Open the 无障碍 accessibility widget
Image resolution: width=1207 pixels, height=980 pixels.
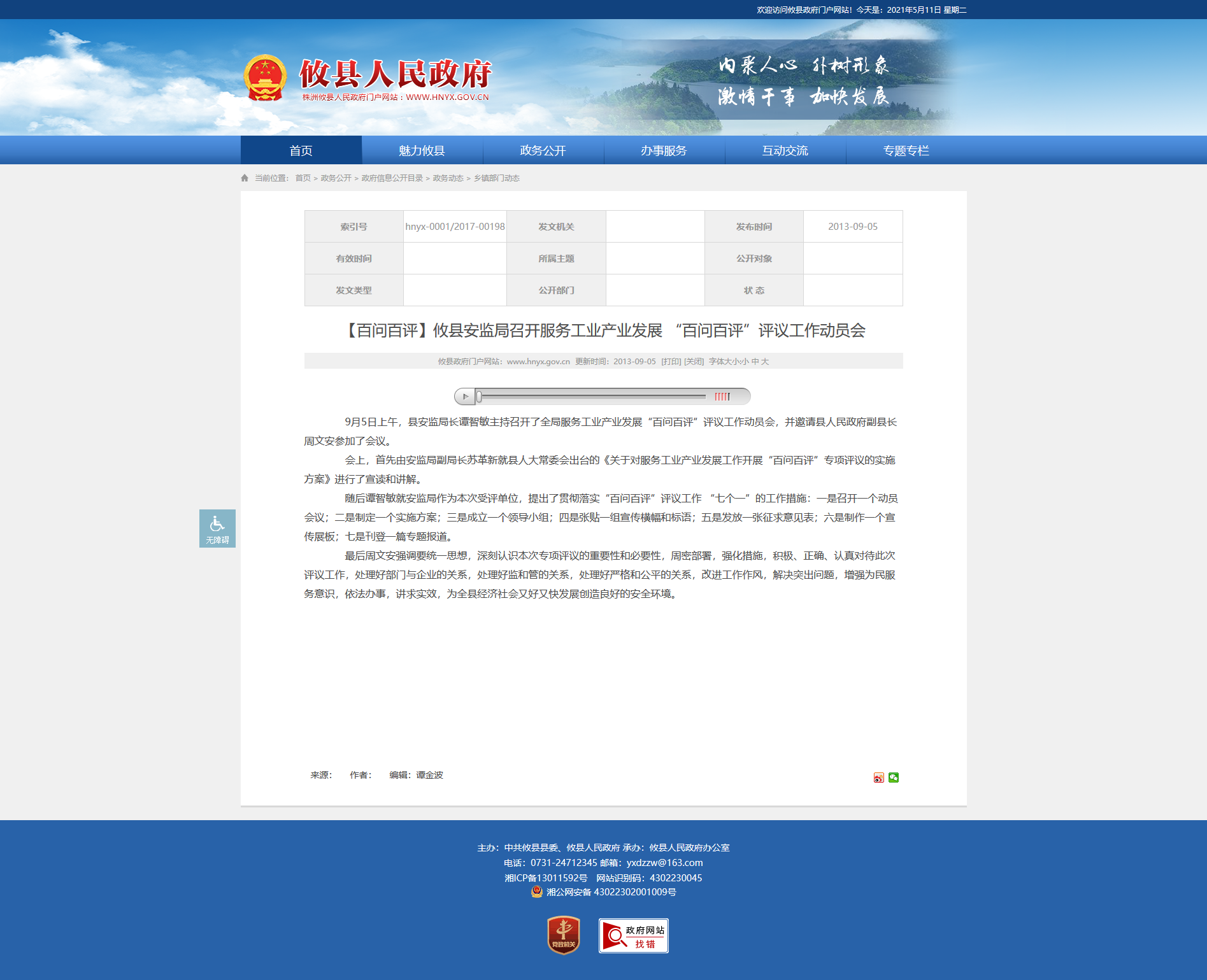[217, 529]
